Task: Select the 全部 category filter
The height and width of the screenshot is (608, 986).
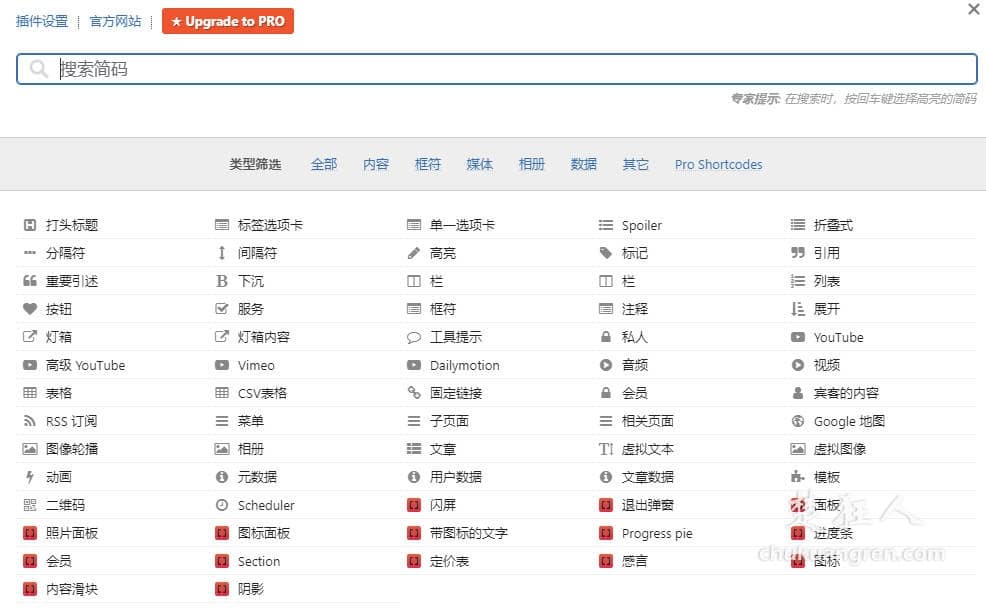Action: pyautogui.click(x=323, y=164)
